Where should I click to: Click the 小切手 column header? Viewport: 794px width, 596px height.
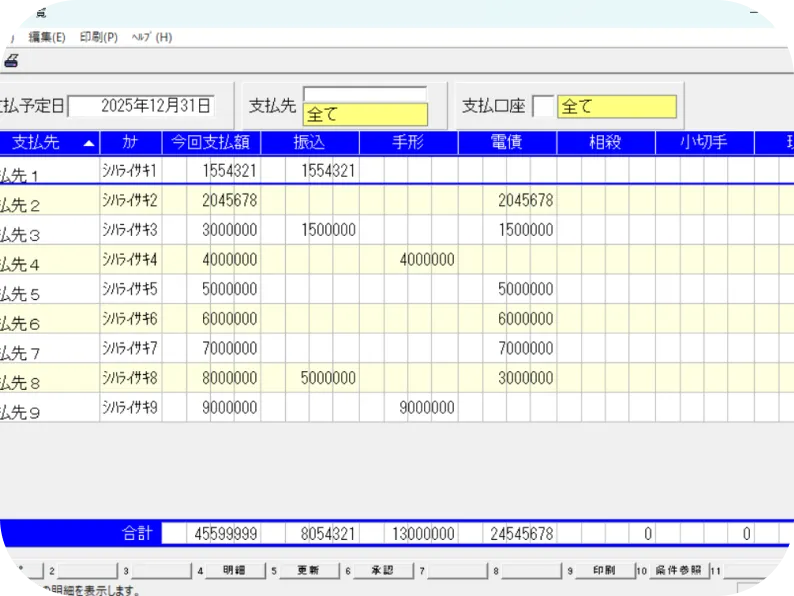(703, 143)
